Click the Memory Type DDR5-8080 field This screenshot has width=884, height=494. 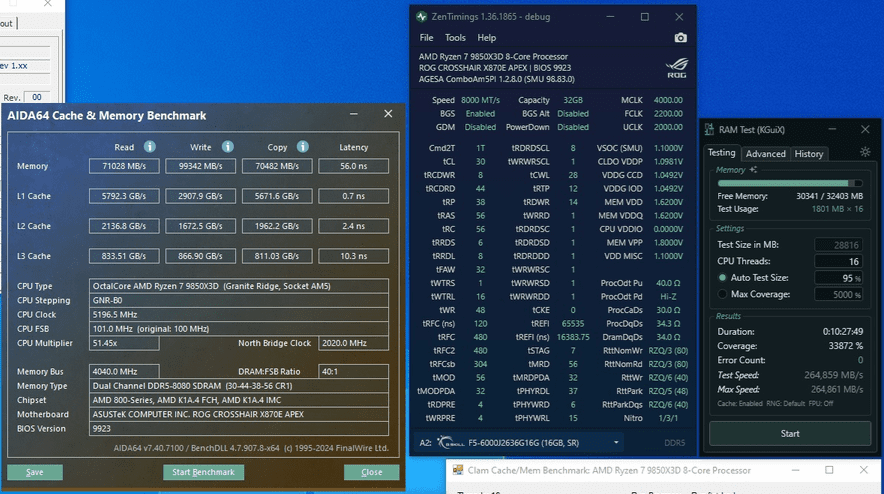coord(238,386)
